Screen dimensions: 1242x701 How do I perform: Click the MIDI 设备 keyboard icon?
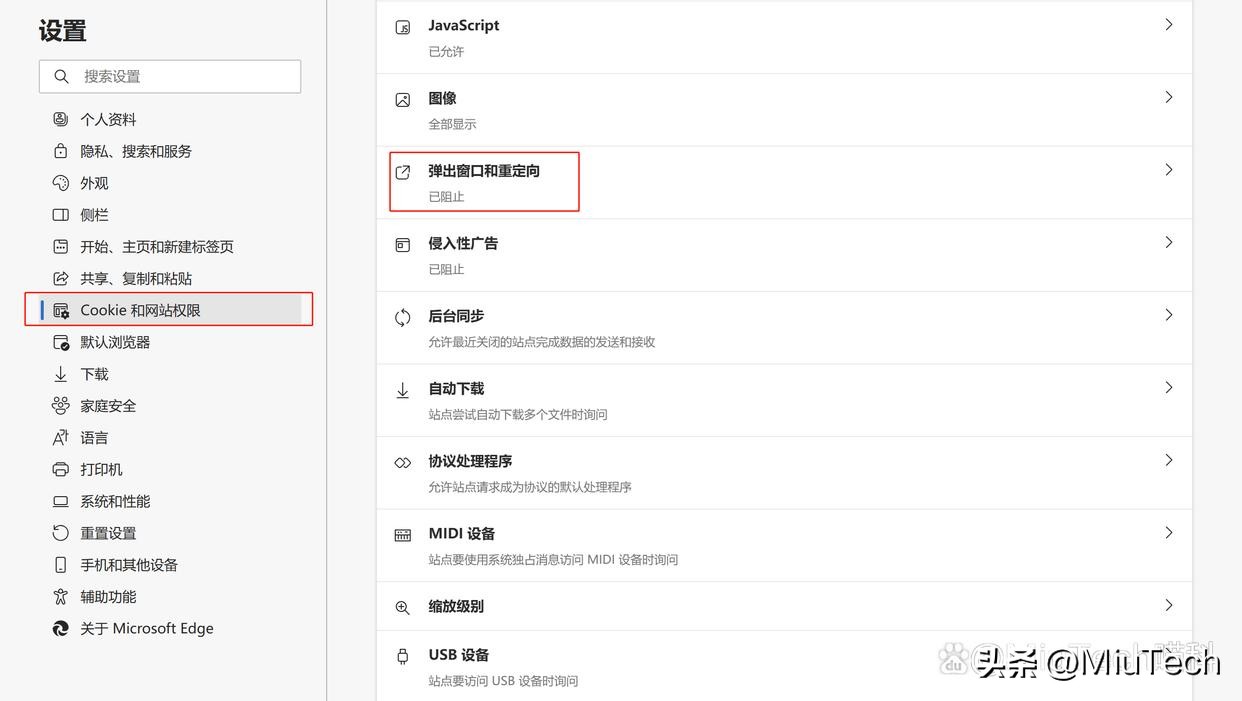[x=403, y=535]
